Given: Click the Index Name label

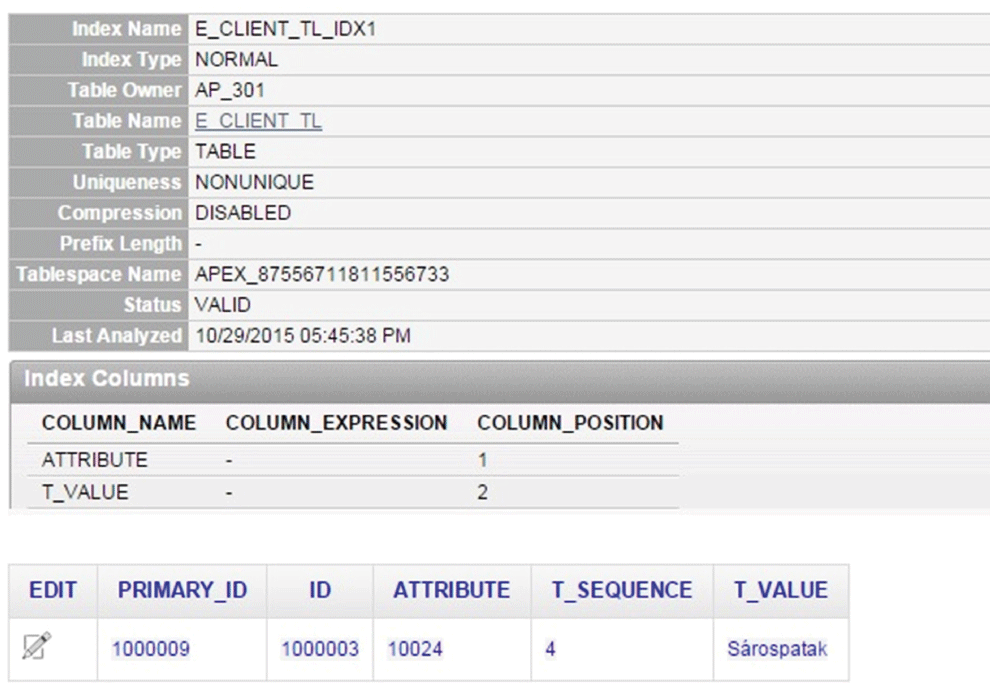Looking at the screenshot, I should click(x=126, y=29).
